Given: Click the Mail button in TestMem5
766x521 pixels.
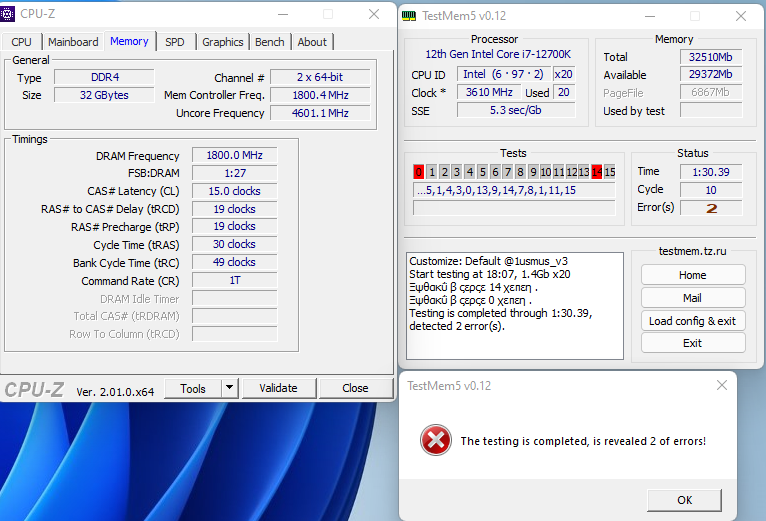Looking at the screenshot, I should 693,298.
